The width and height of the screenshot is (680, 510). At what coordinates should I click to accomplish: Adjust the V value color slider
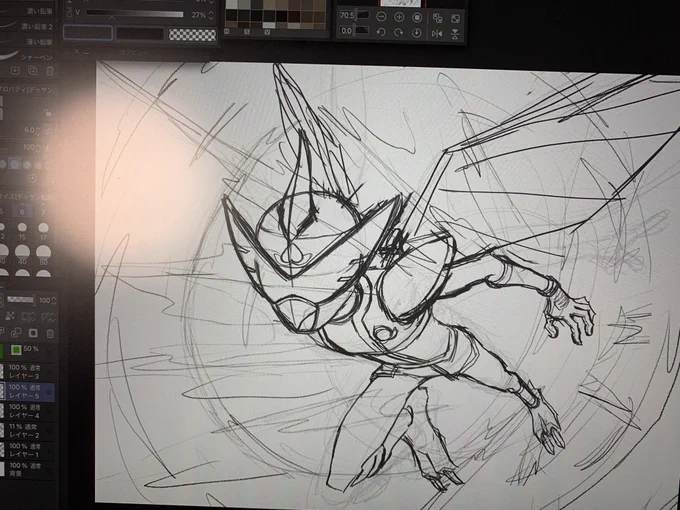coord(135,14)
